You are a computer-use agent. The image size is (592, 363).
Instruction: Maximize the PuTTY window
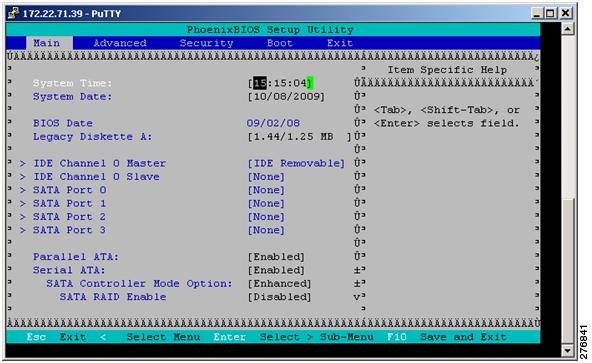click(550, 14)
